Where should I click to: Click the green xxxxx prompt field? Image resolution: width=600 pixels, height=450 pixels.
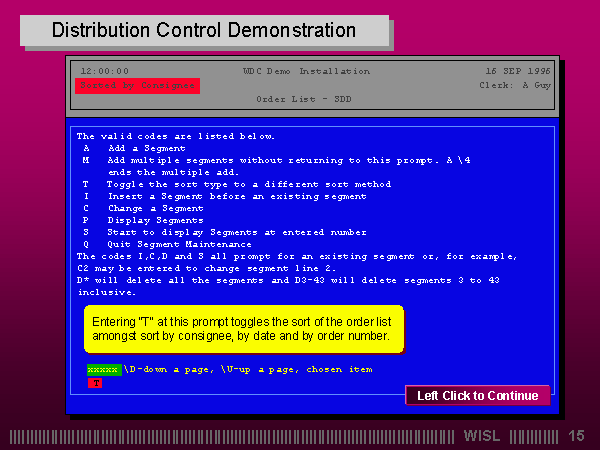[x=103, y=369]
